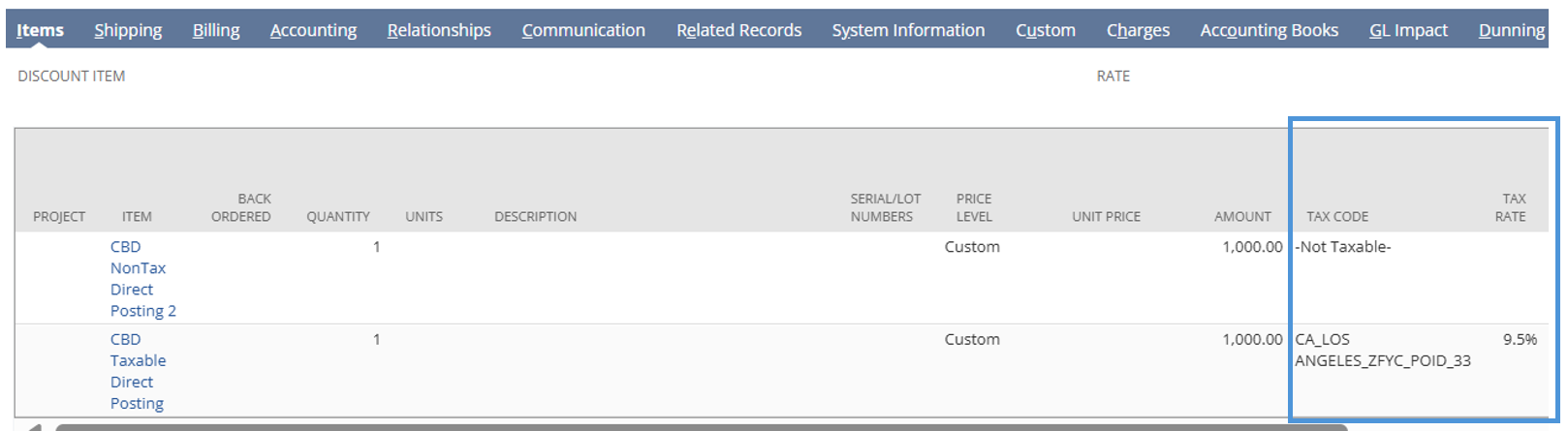Click the Items tab
This screenshot has height=431, width=1568.
point(41,30)
